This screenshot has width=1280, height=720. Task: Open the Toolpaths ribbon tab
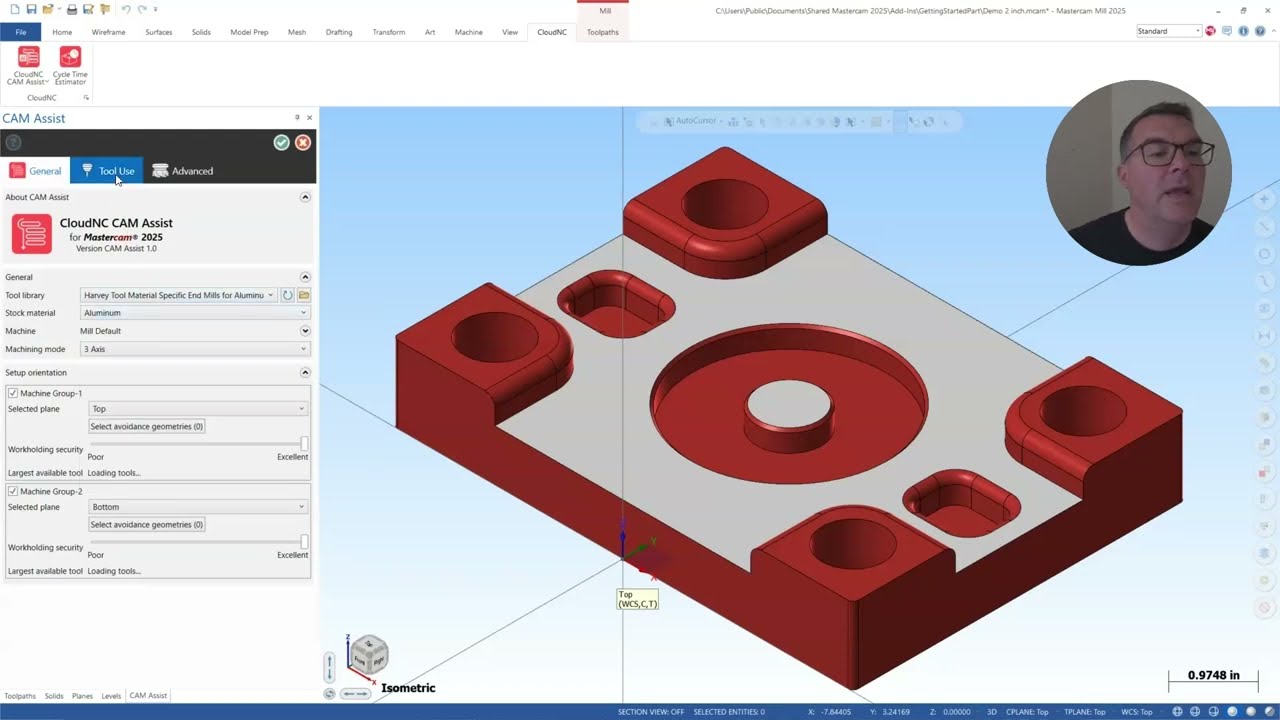tap(602, 32)
